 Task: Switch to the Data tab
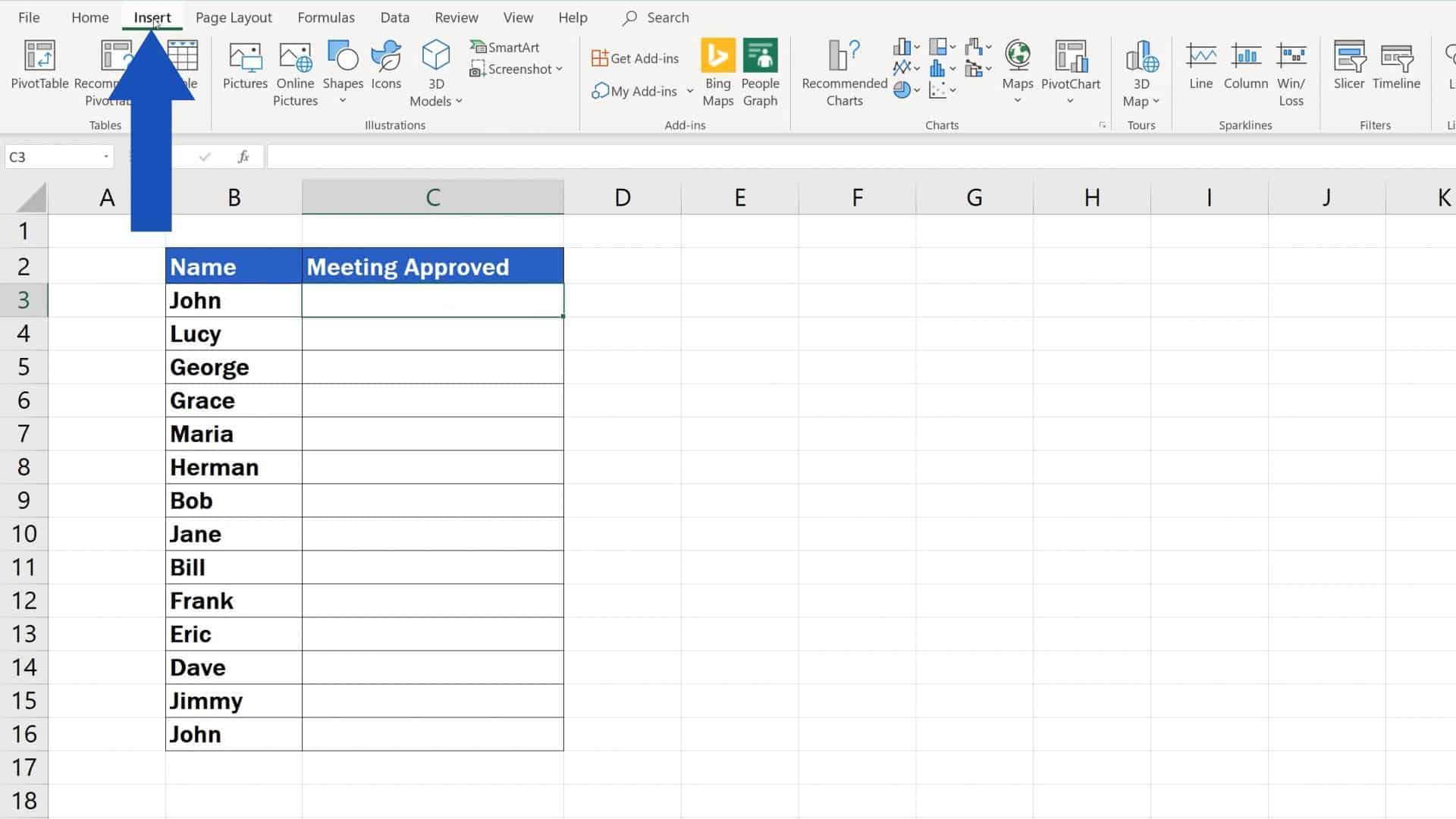point(394,17)
